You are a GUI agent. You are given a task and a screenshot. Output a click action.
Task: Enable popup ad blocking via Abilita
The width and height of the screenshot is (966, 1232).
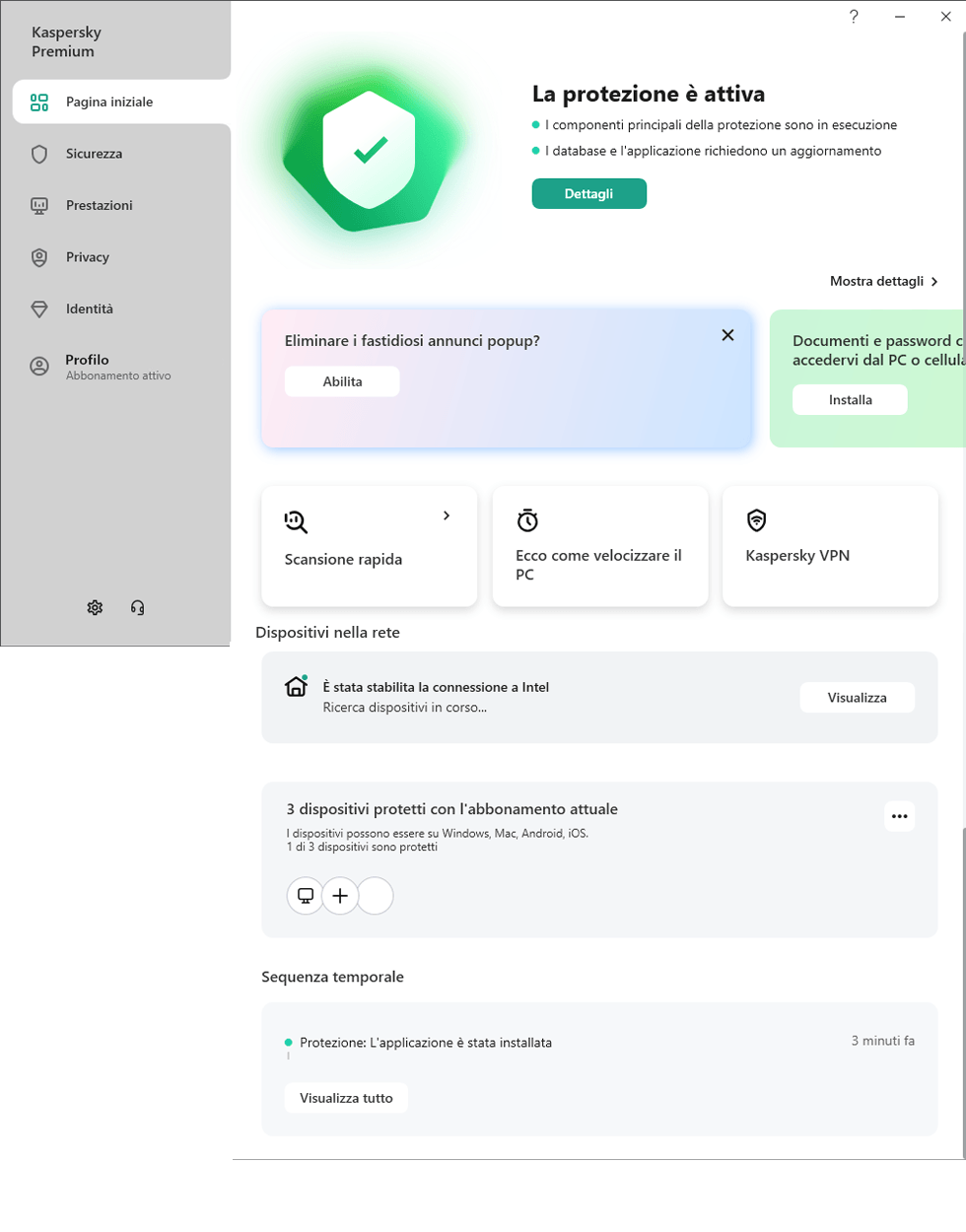(341, 380)
